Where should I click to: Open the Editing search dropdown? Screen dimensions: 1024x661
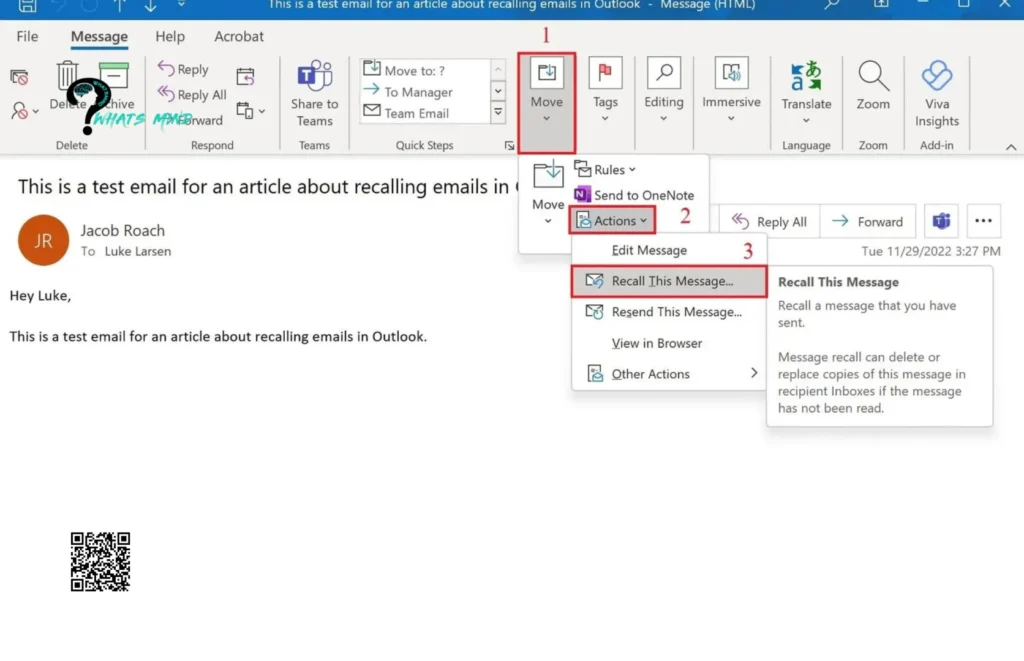pos(664,91)
